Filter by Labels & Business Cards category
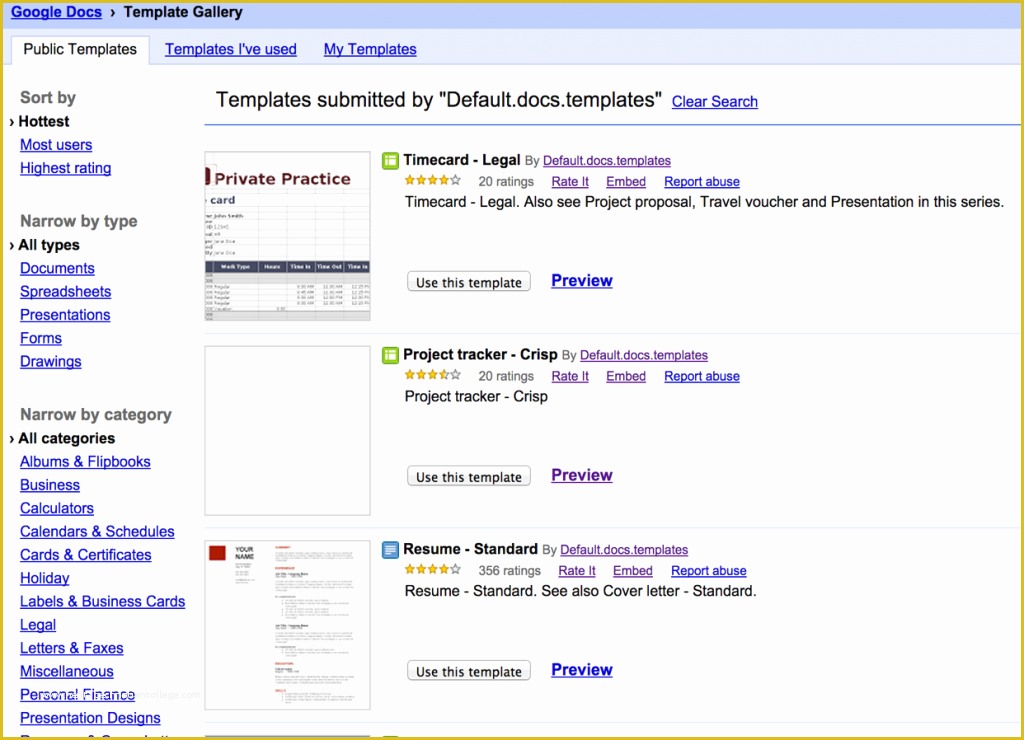 (103, 602)
